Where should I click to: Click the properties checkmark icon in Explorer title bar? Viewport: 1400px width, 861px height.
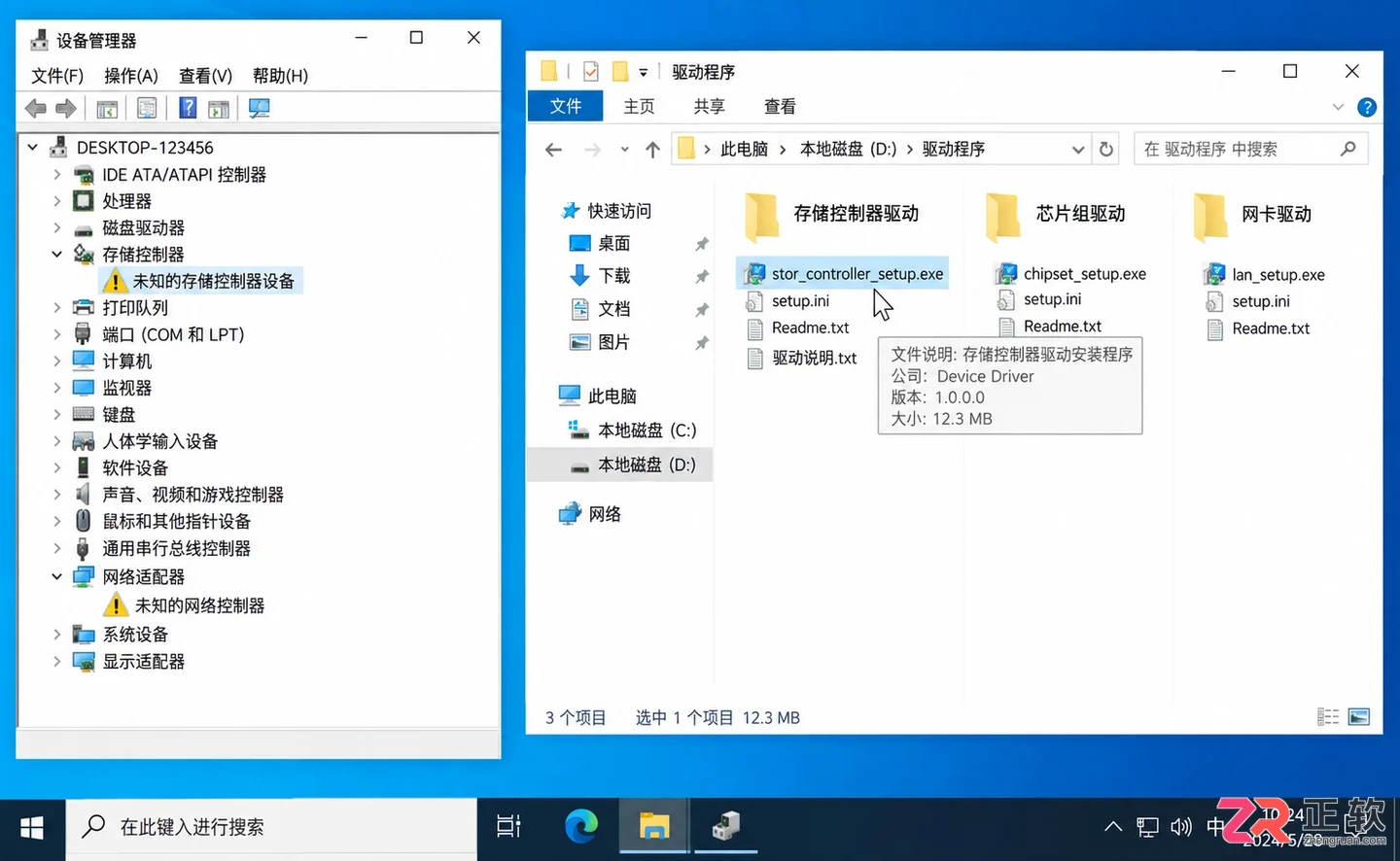point(591,71)
